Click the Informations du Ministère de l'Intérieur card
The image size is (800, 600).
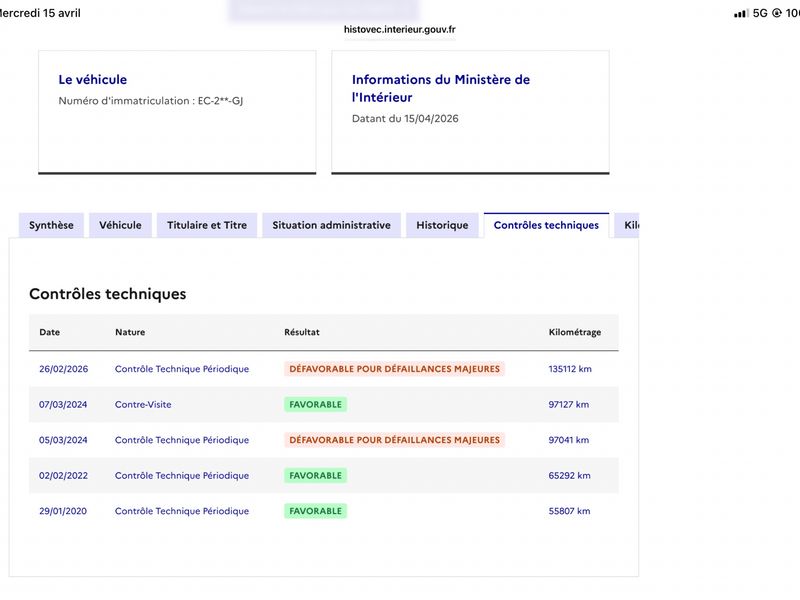tap(470, 112)
